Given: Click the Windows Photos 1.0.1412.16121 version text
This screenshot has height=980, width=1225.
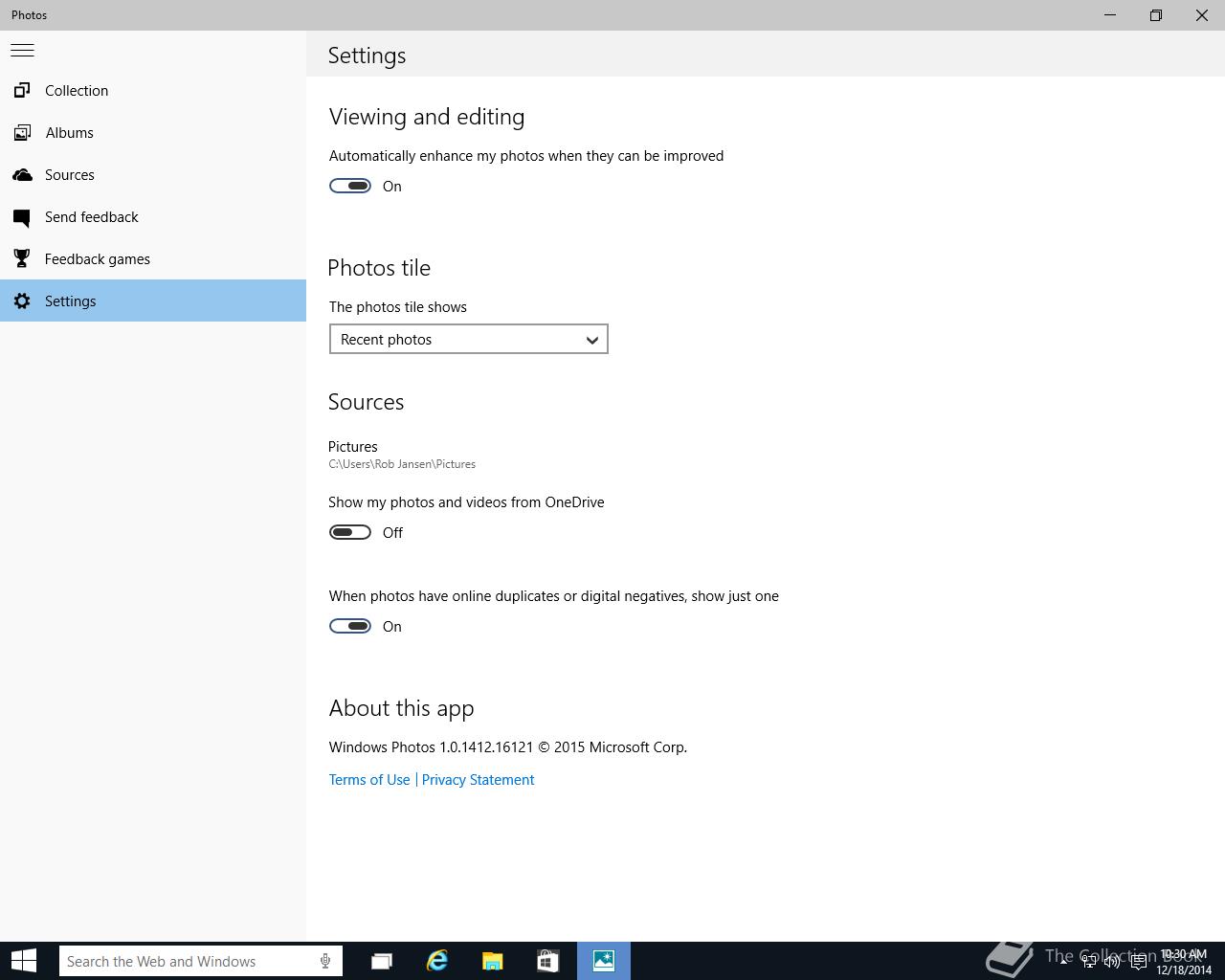Looking at the screenshot, I should click(508, 747).
